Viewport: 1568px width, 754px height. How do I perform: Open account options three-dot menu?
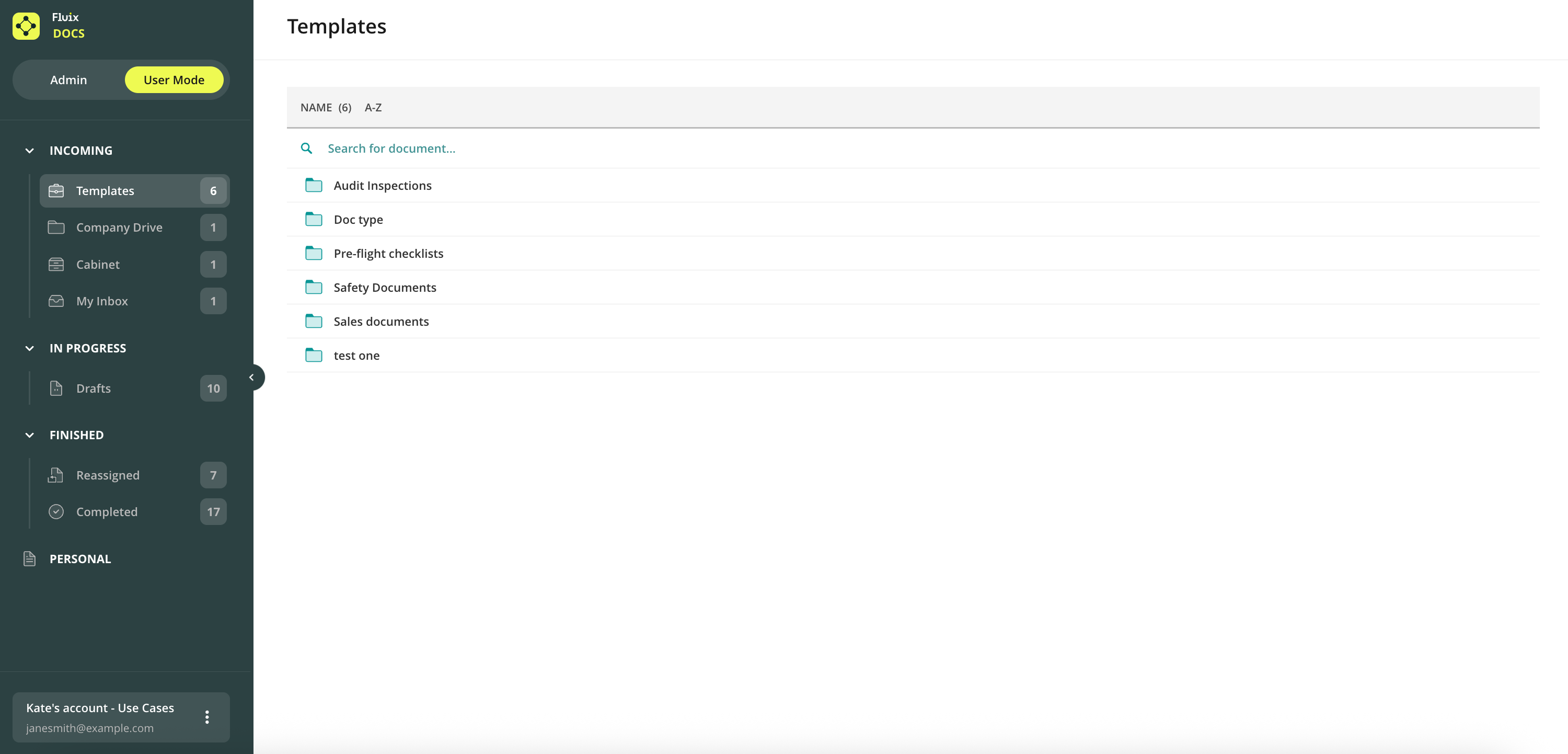click(207, 717)
